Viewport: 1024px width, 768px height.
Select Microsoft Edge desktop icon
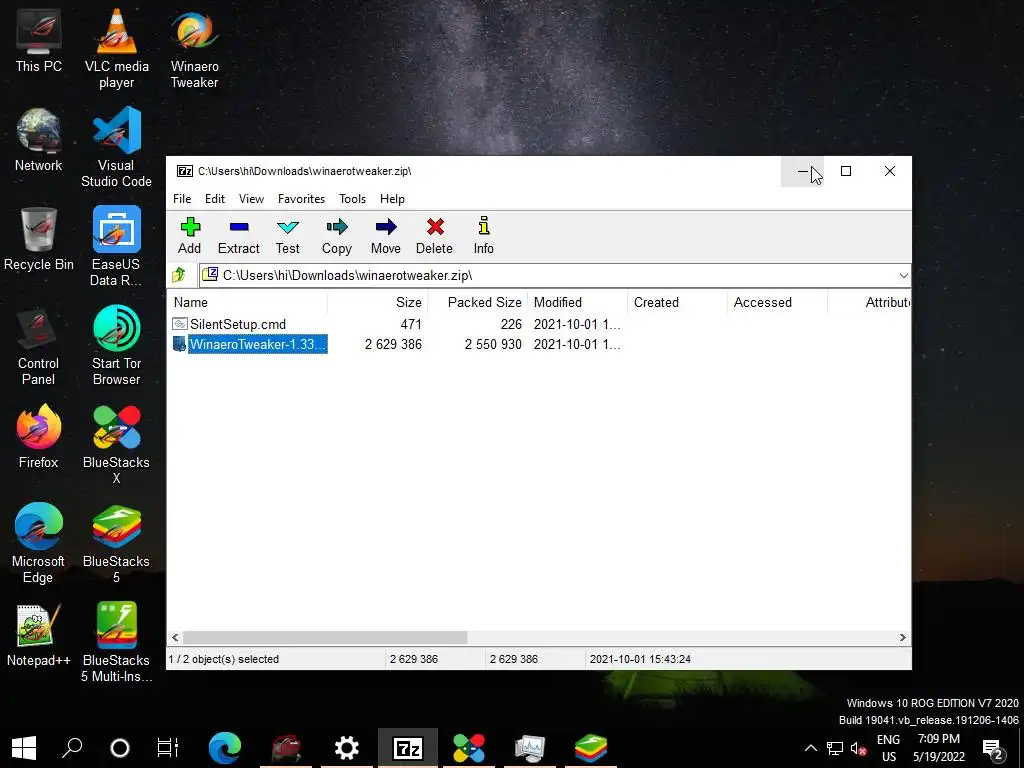coord(39,544)
